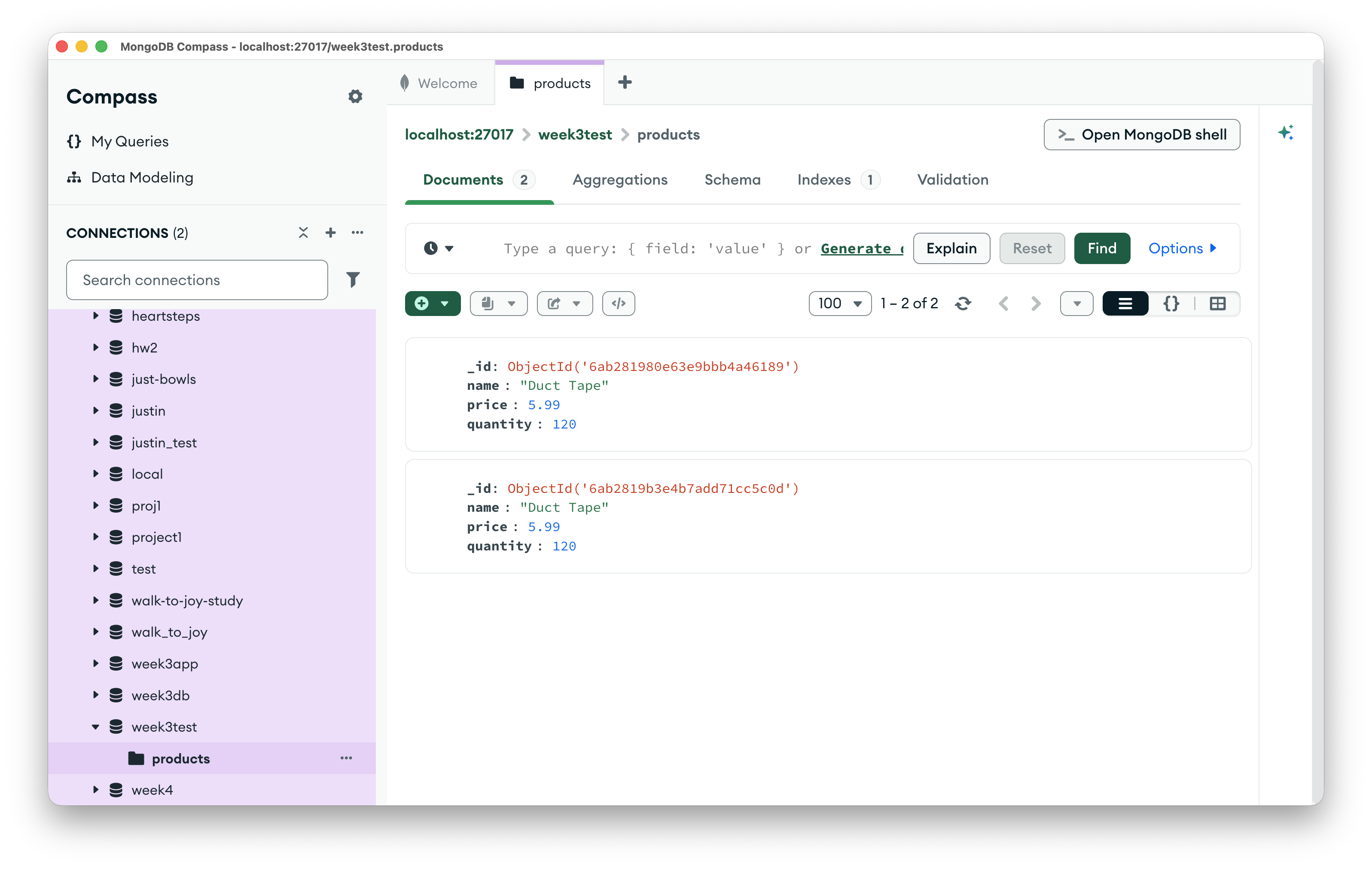The image size is (1372, 869).
Task: Open the Indexes tab
Action: click(x=838, y=179)
